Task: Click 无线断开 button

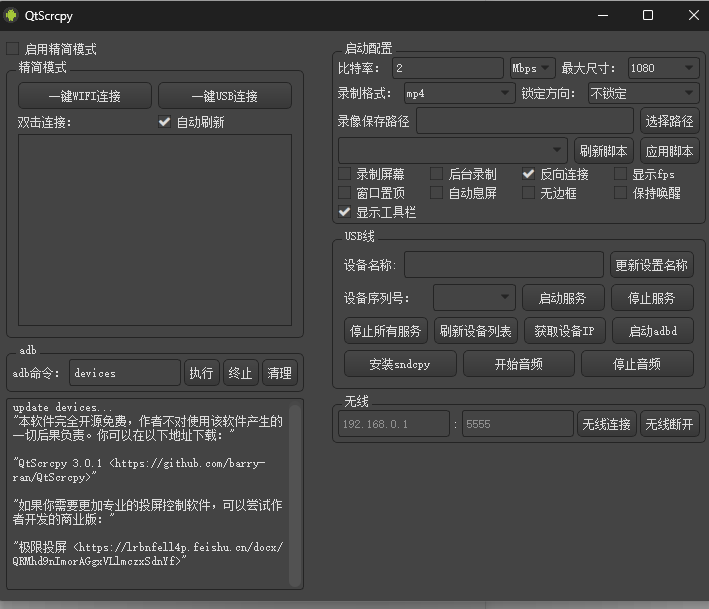Action: (670, 424)
